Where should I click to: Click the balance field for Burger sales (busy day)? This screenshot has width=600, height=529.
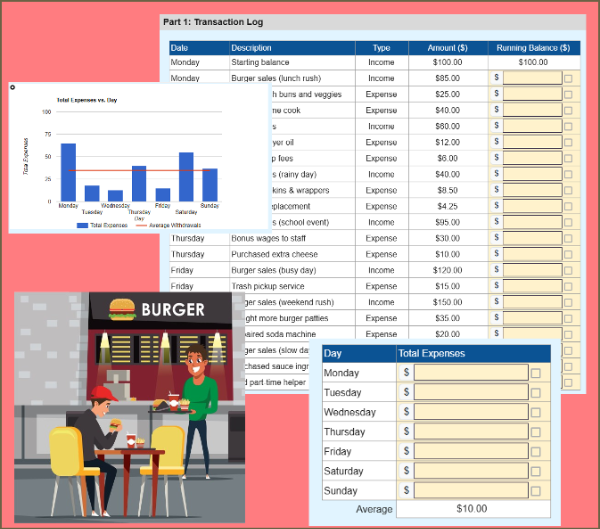click(x=532, y=270)
